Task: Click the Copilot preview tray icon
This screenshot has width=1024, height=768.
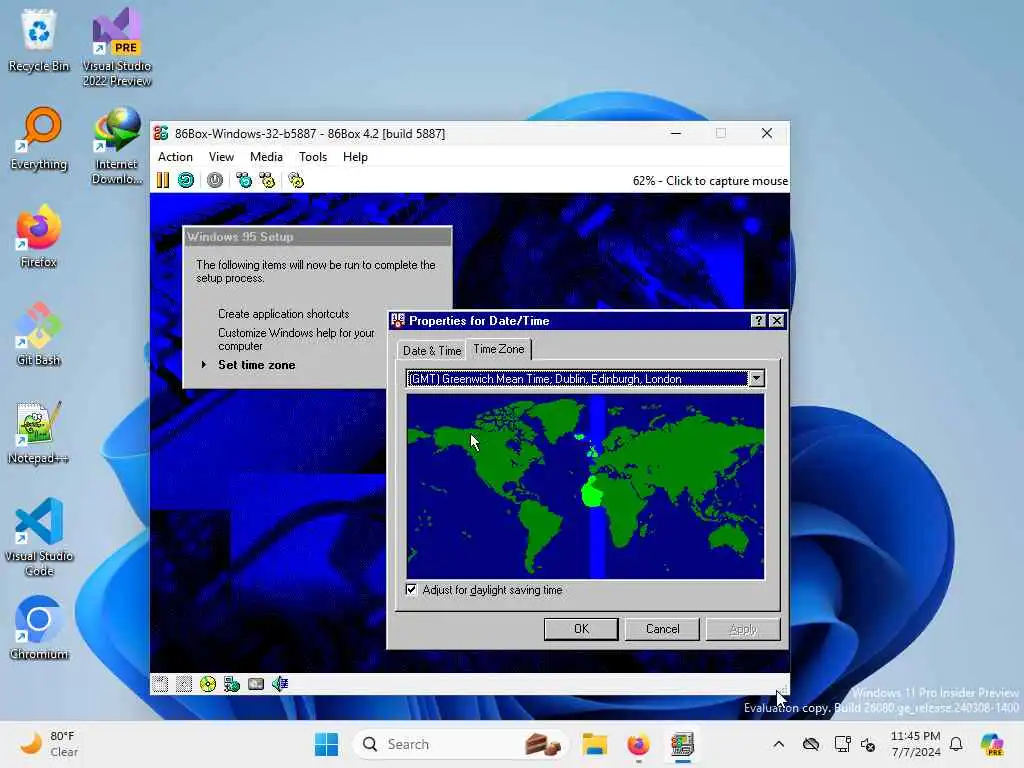Action: 992,744
